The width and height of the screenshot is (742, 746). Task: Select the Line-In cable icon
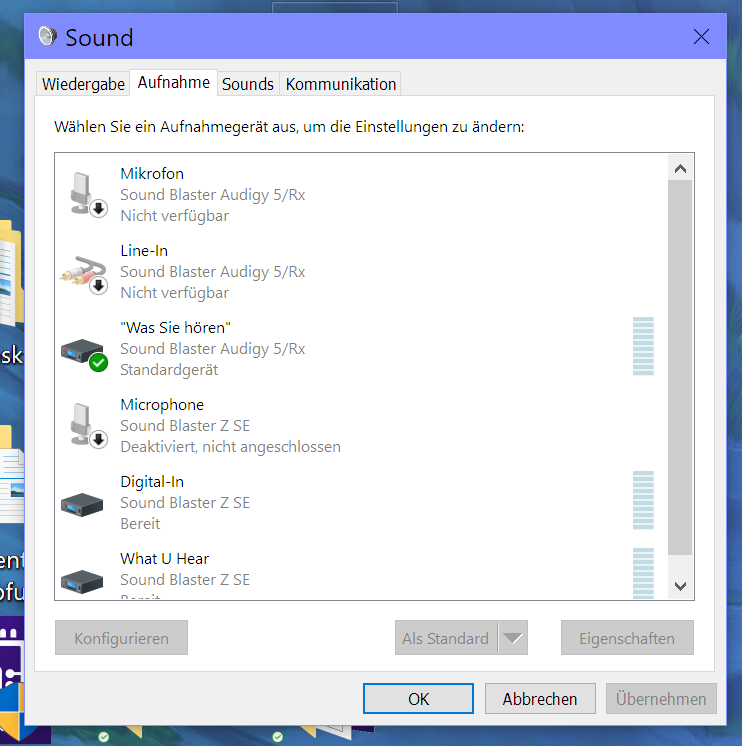[x=84, y=275]
